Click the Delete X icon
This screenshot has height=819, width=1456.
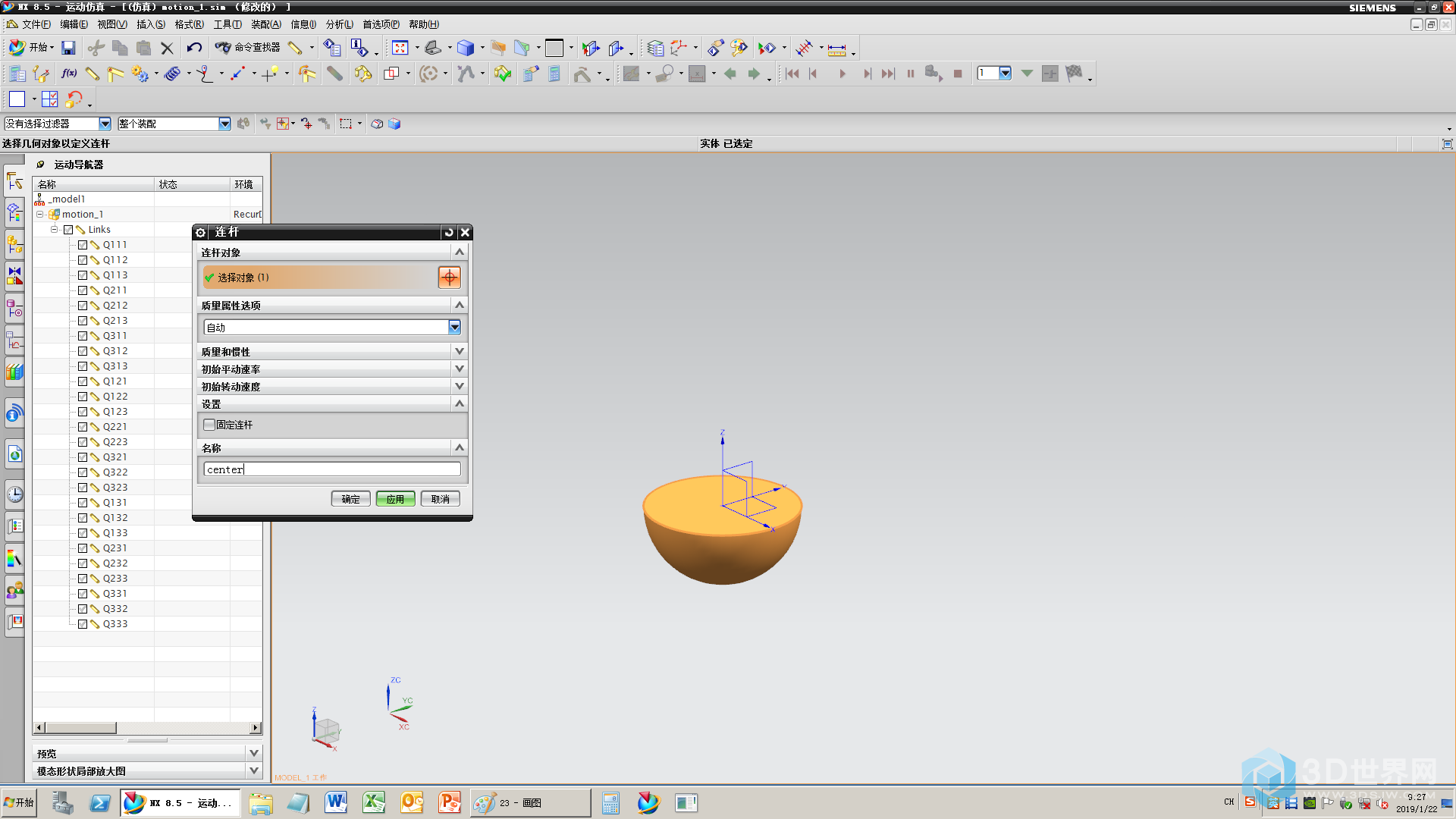pyautogui.click(x=167, y=48)
